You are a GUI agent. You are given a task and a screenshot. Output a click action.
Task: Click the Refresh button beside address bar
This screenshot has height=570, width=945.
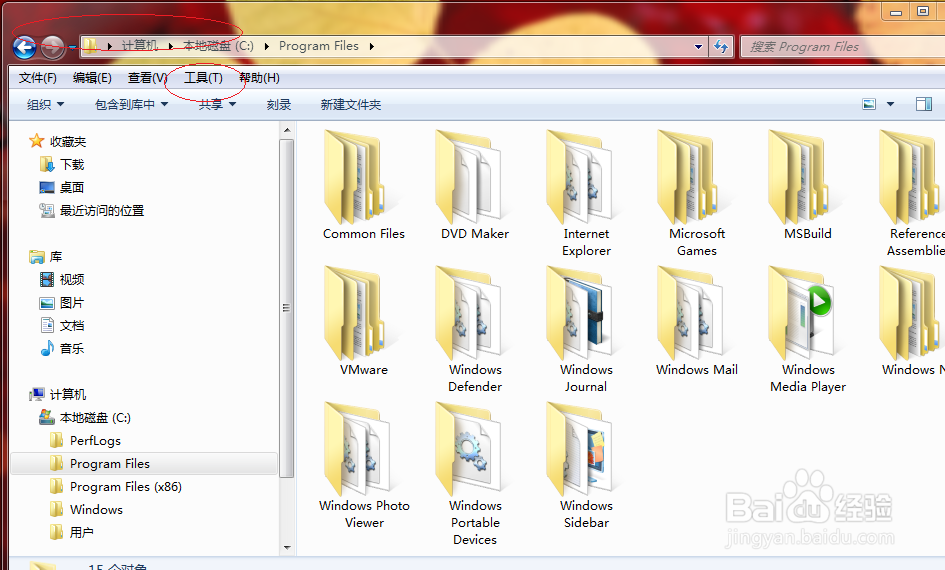click(x=721, y=46)
